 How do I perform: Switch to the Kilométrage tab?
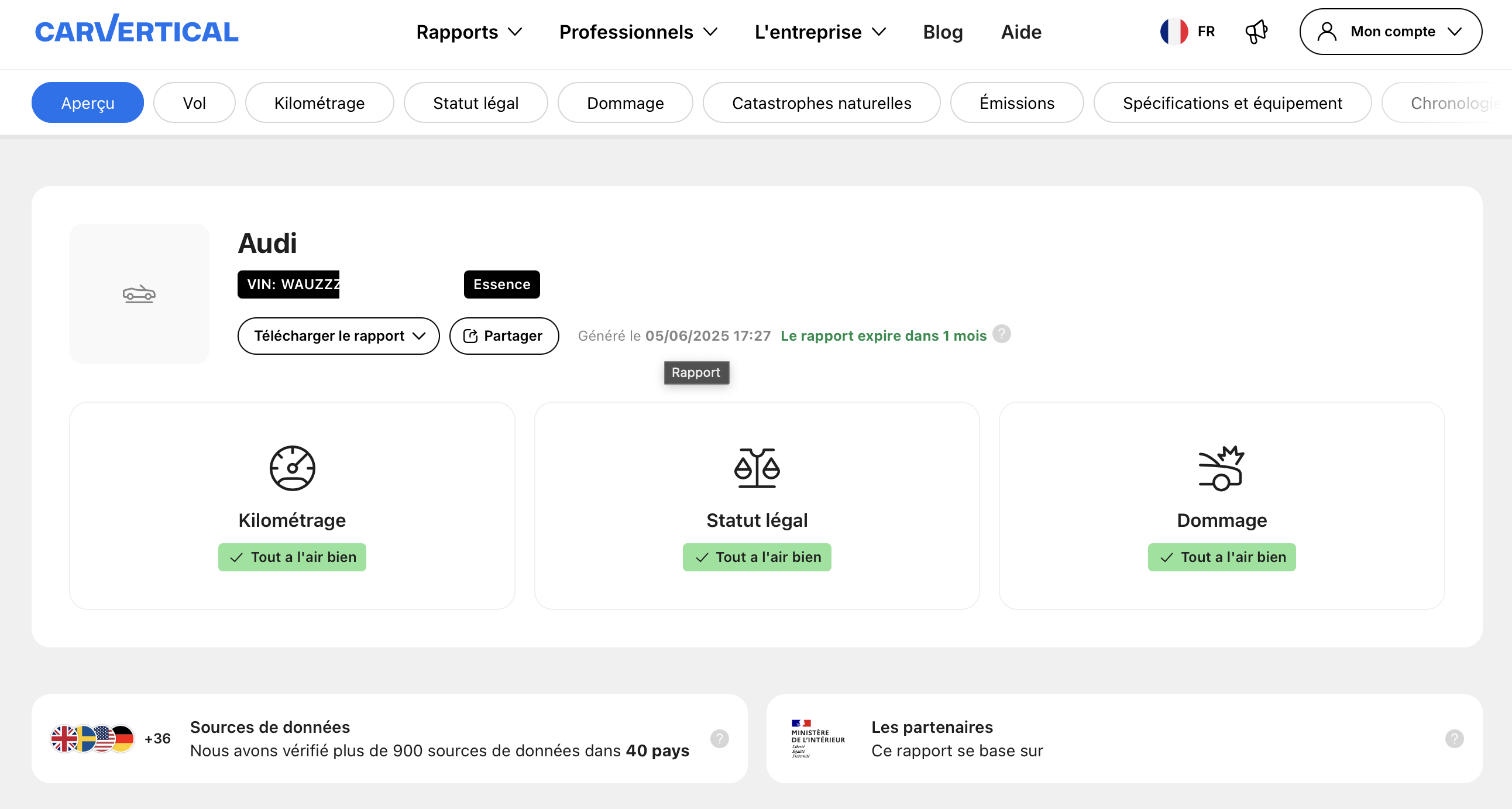coord(319,103)
